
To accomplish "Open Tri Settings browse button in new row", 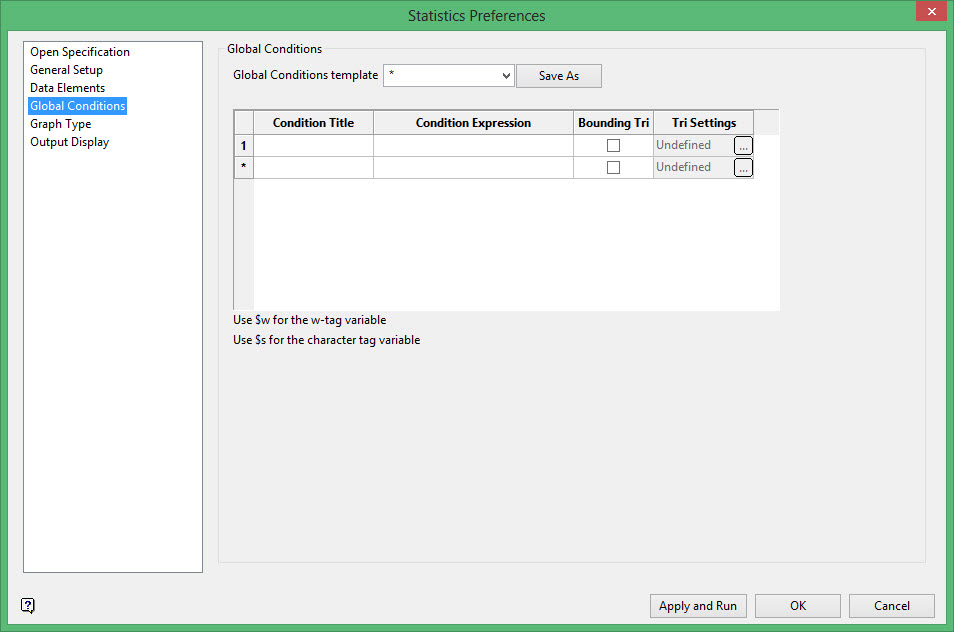I will pos(743,168).
